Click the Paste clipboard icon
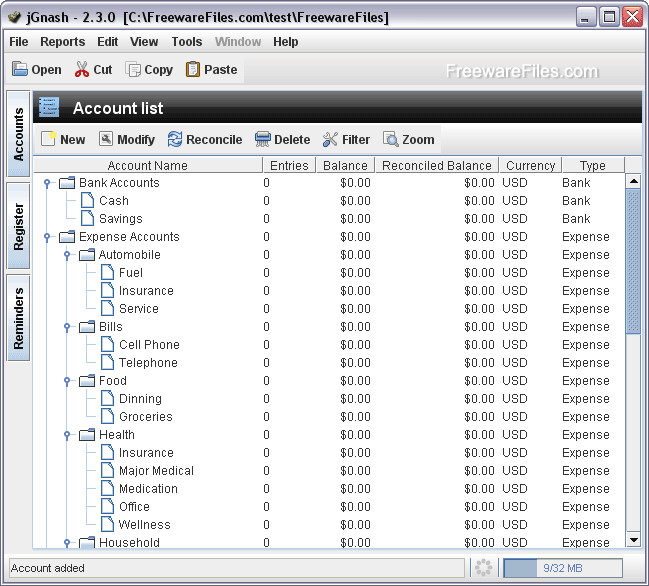Viewport: 649px width, 586px height. tap(193, 69)
